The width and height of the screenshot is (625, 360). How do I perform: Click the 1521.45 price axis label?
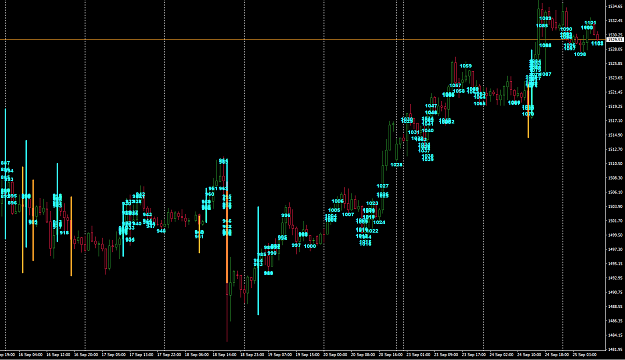[616, 92]
